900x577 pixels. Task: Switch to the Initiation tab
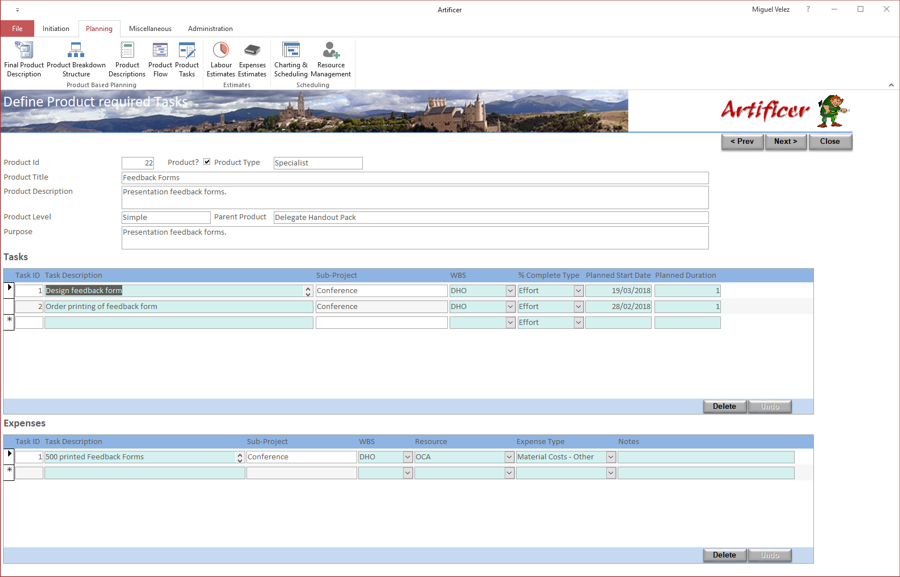click(x=56, y=28)
